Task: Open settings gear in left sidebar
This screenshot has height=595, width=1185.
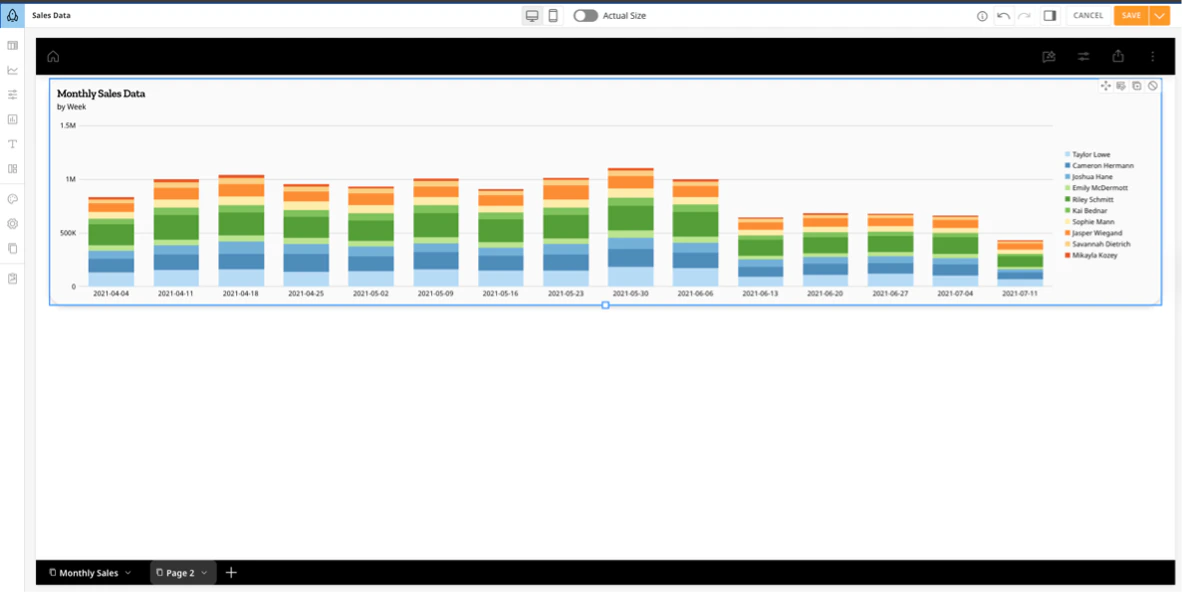Action: 12,224
